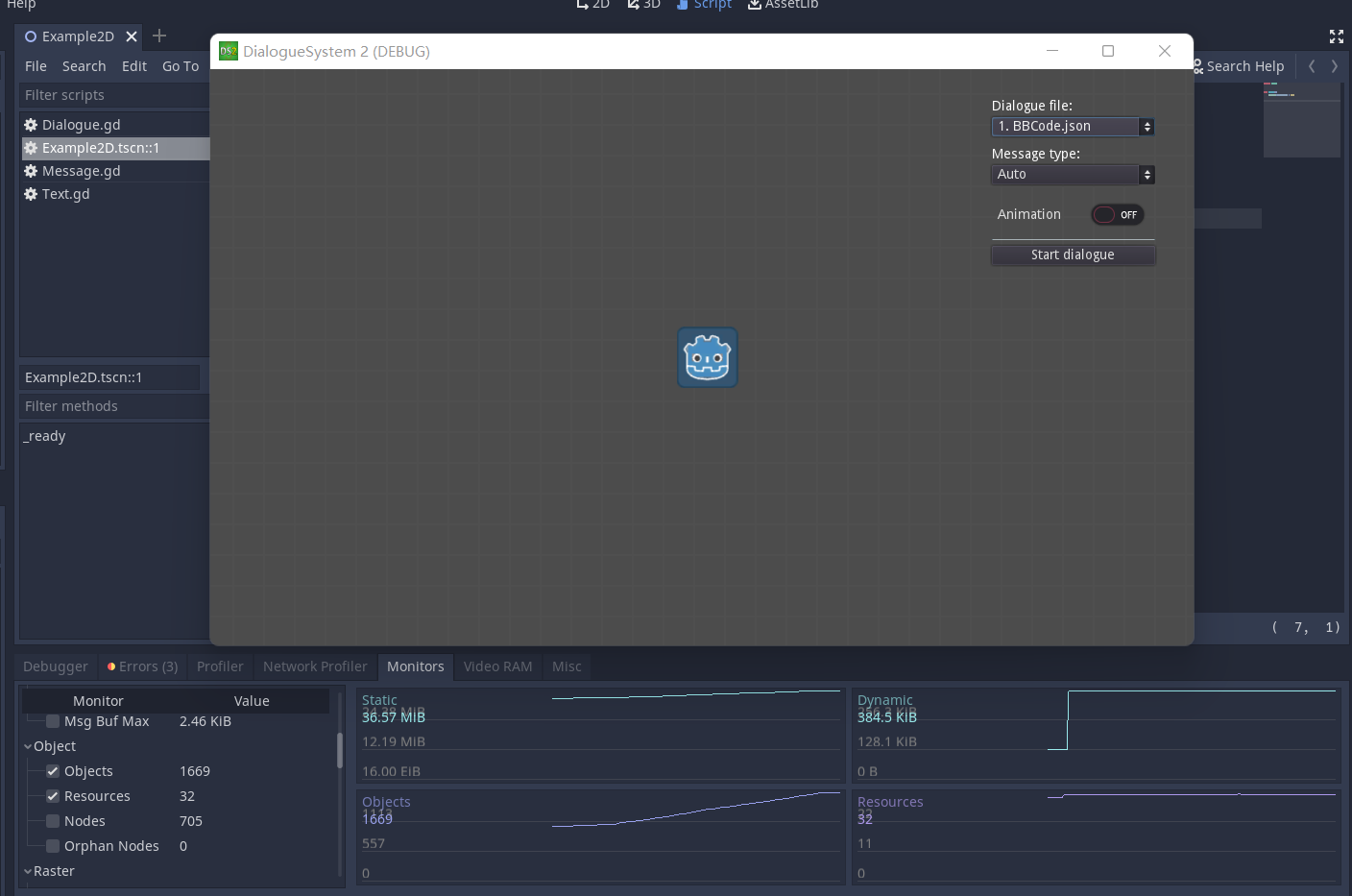Collapse the Object monitor group
Image resolution: width=1352 pixels, height=896 pixels.
[x=28, y=746]
